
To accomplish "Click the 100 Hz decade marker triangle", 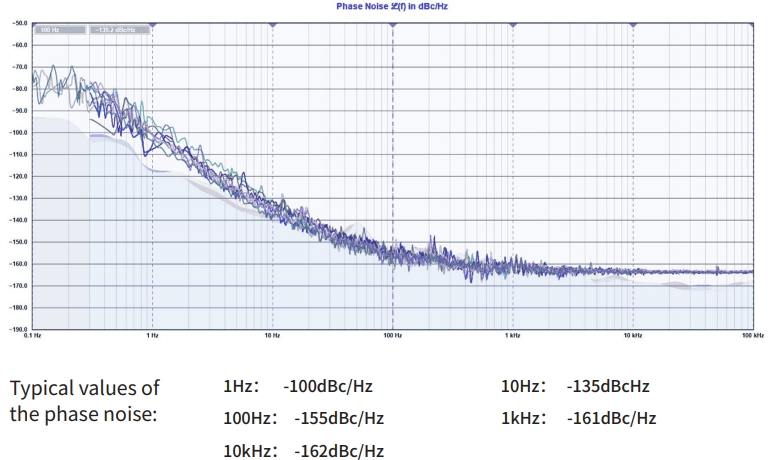I will 392,23.
